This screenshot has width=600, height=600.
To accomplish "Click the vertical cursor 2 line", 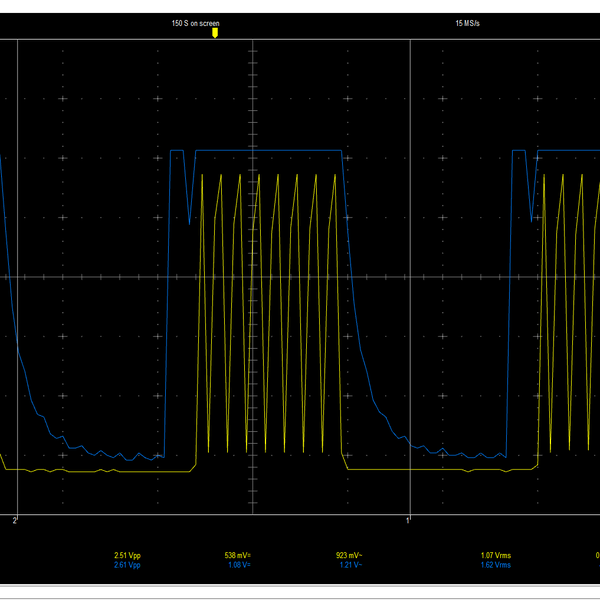I will (18, 277).
